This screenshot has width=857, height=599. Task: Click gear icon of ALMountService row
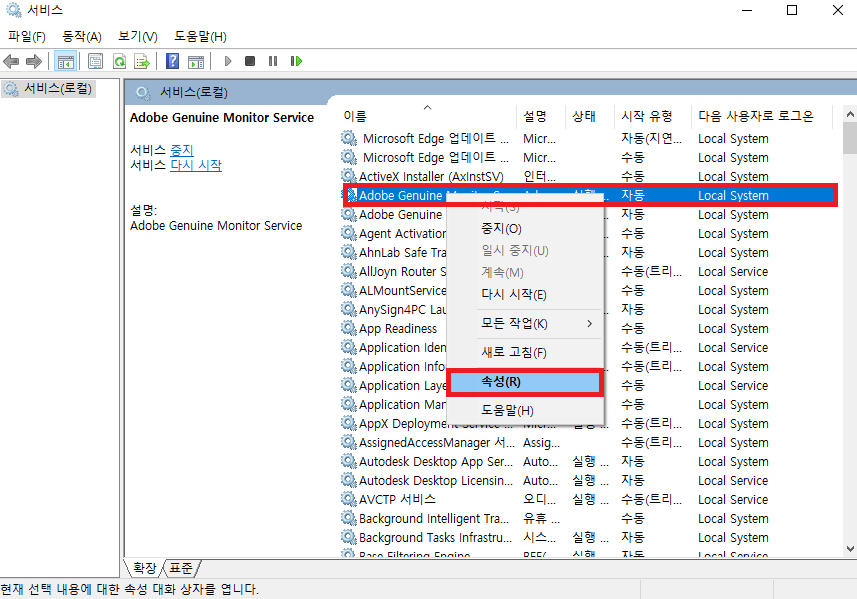pos(349,290)
